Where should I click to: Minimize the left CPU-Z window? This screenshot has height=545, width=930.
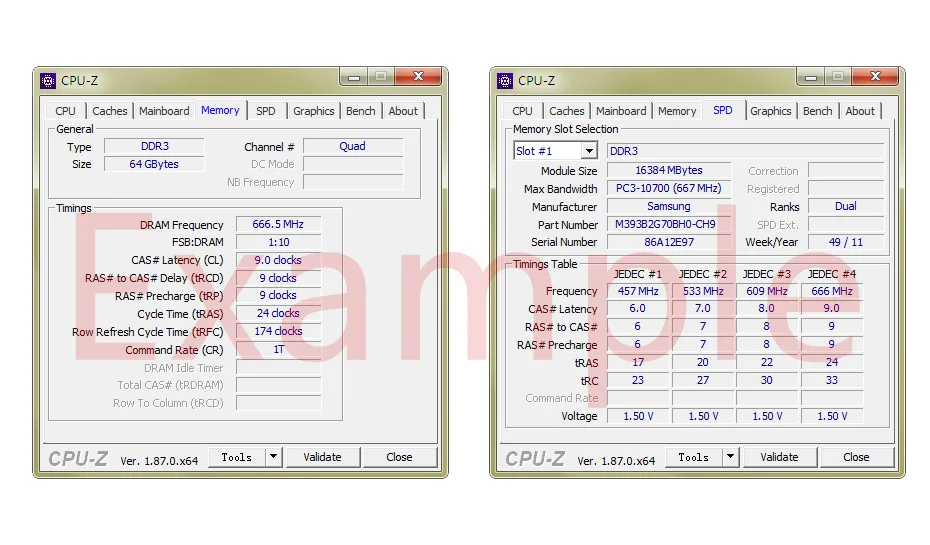tap(353, 77)
